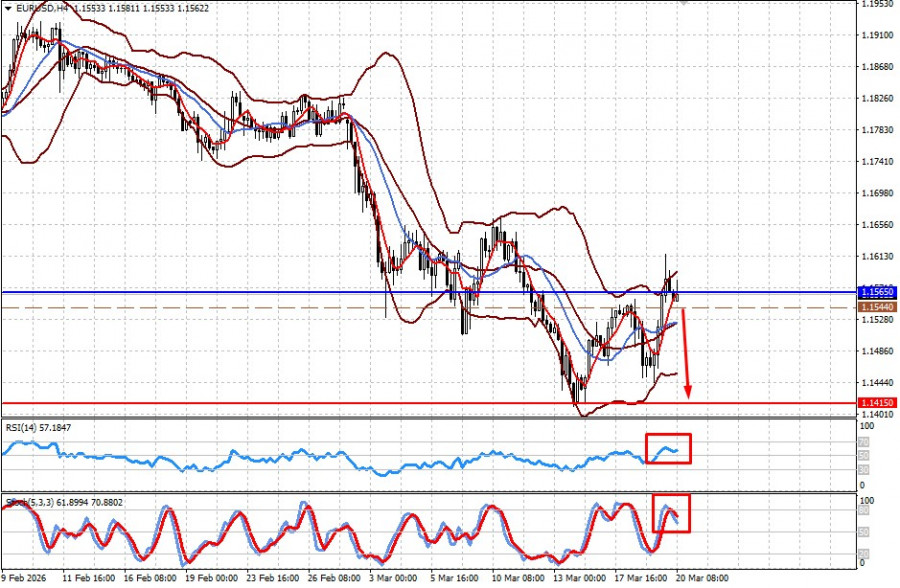This screenshot has height=588, width=900.
Task: Click the 30 level on RSI scale
Action: coord(863,470)
